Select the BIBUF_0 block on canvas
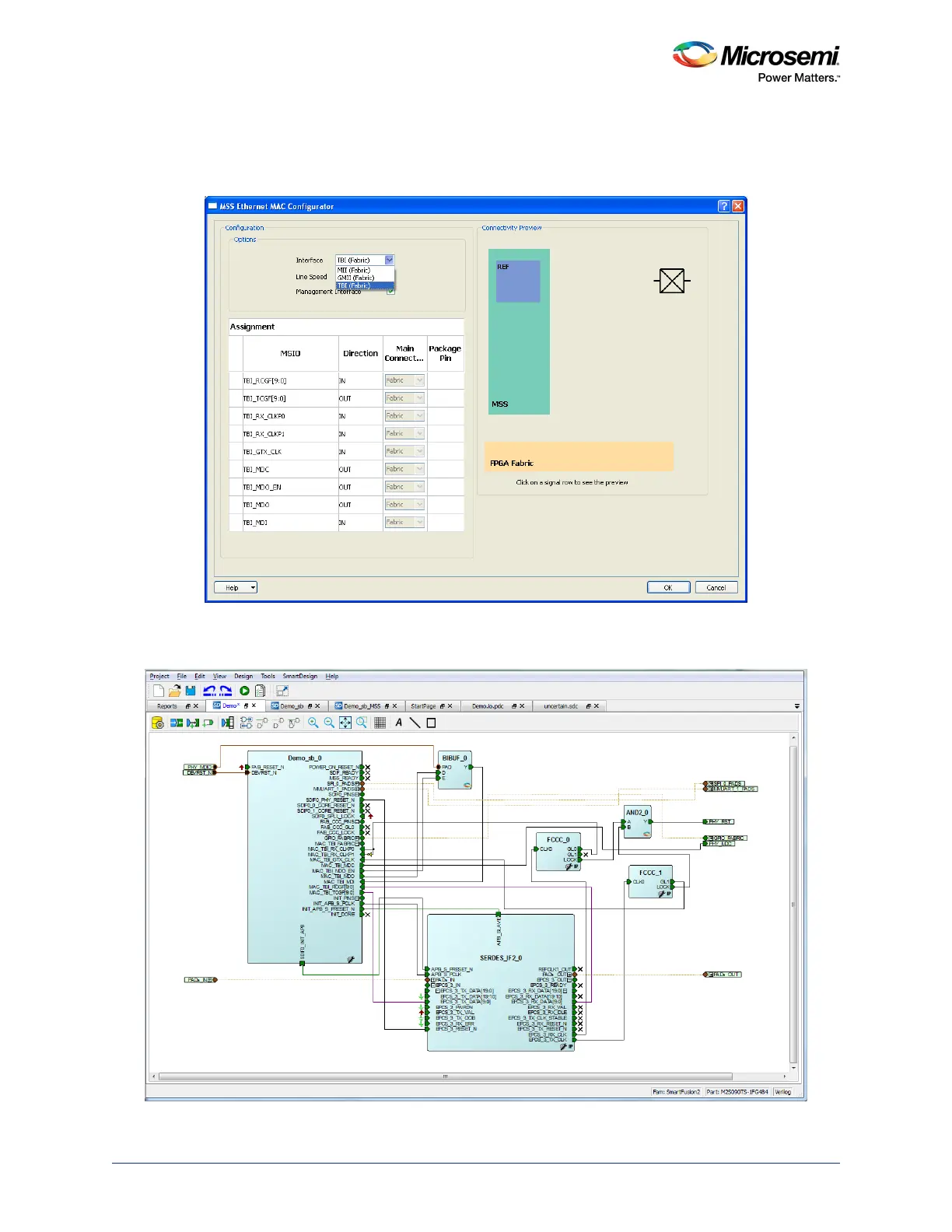Screen dimensions: 952x1232 click(x=455, y=770)
